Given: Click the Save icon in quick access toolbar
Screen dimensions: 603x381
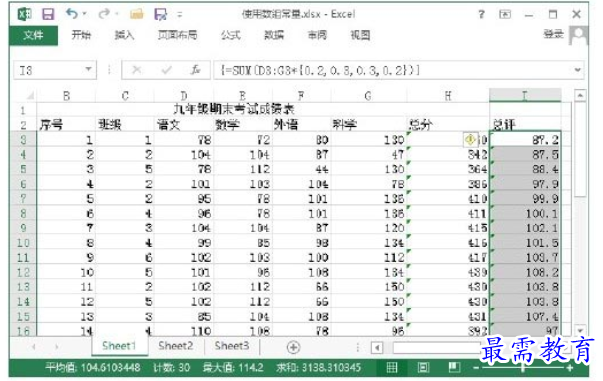Looking at the screenshot, I should 48,14.
